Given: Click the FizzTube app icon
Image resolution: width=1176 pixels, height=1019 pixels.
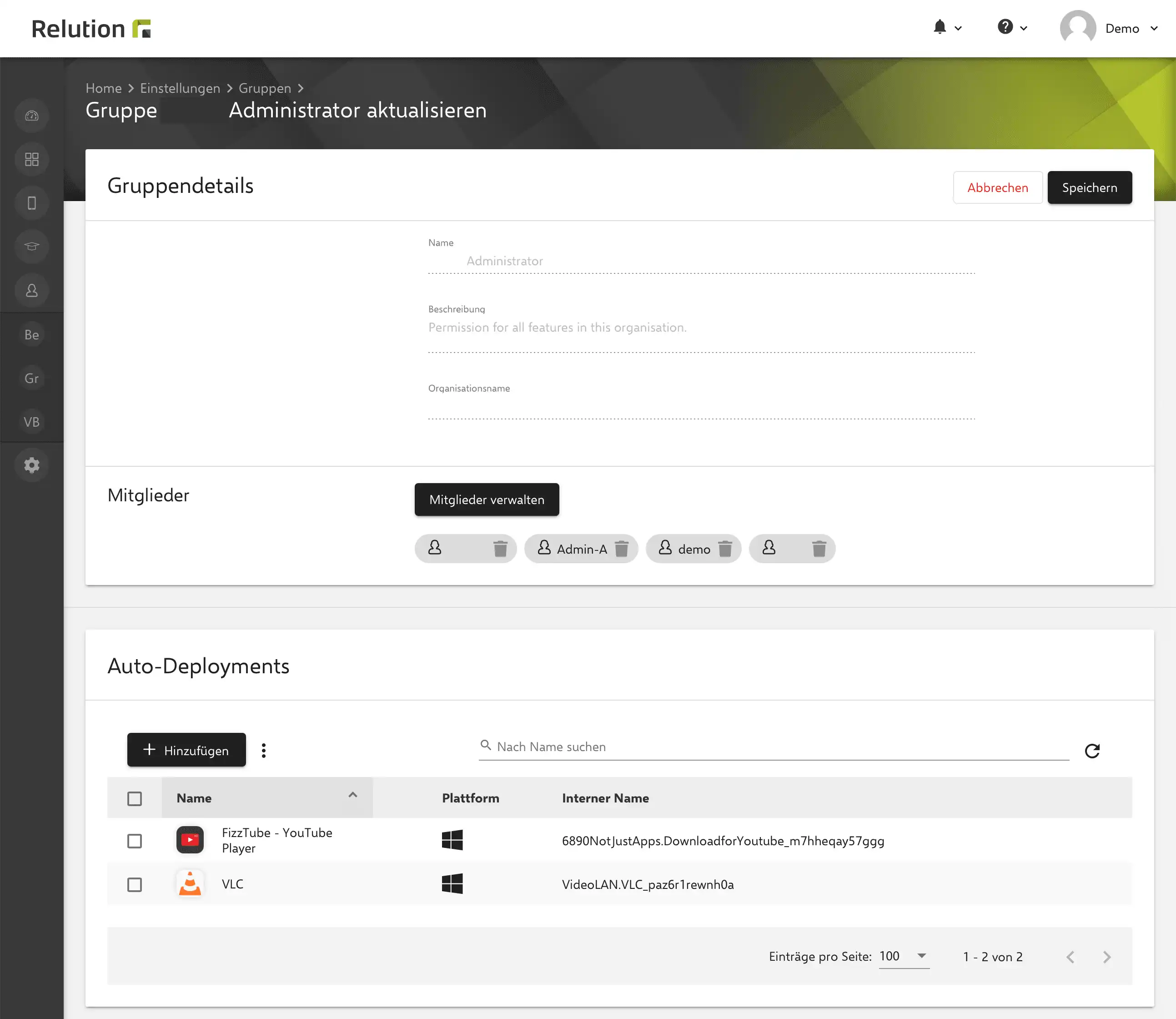Looking at the screenshot, I should [190, 840].
